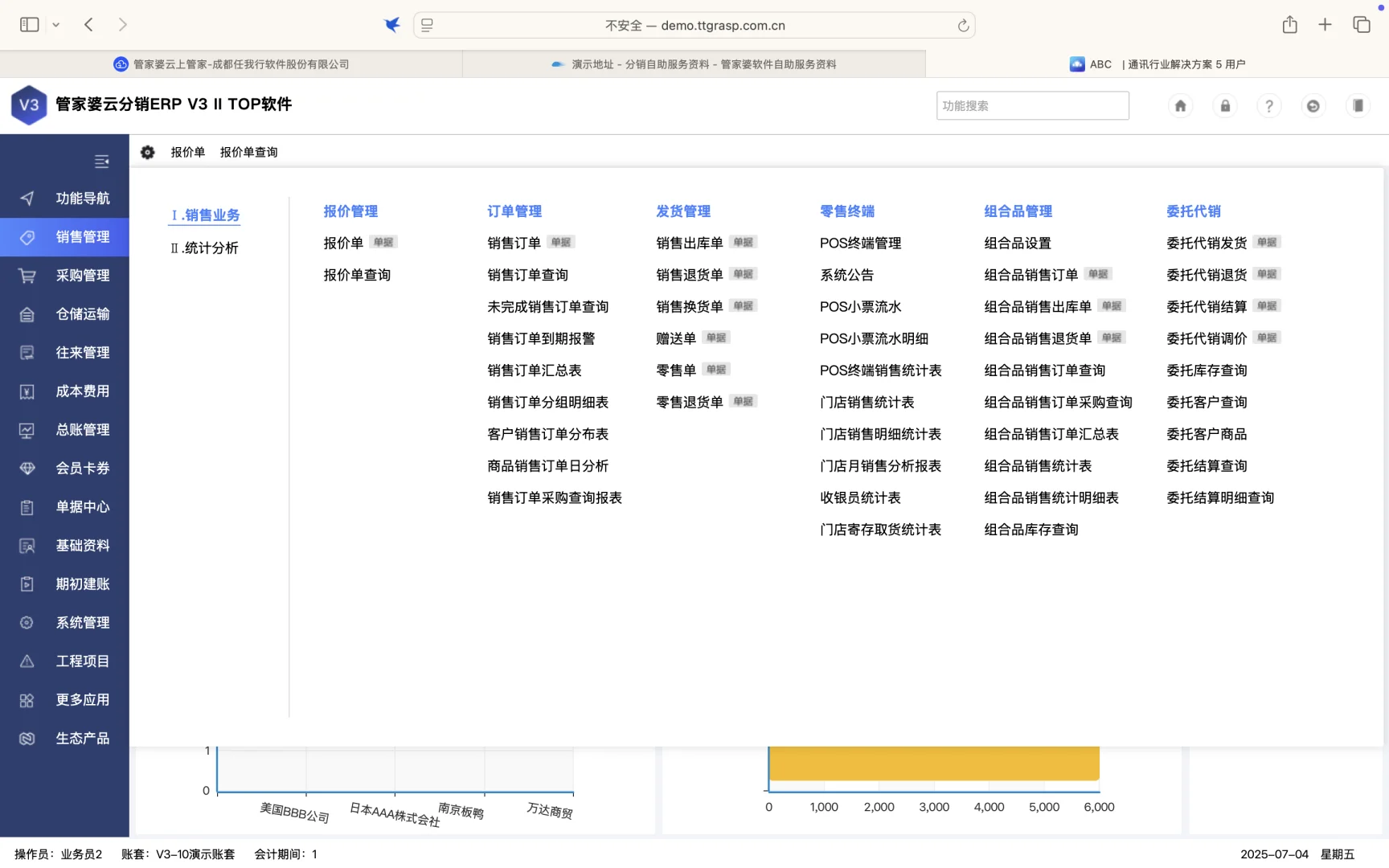Switch to the 报价单查询 tab
Screen dimensions: 1389x868
248,152
